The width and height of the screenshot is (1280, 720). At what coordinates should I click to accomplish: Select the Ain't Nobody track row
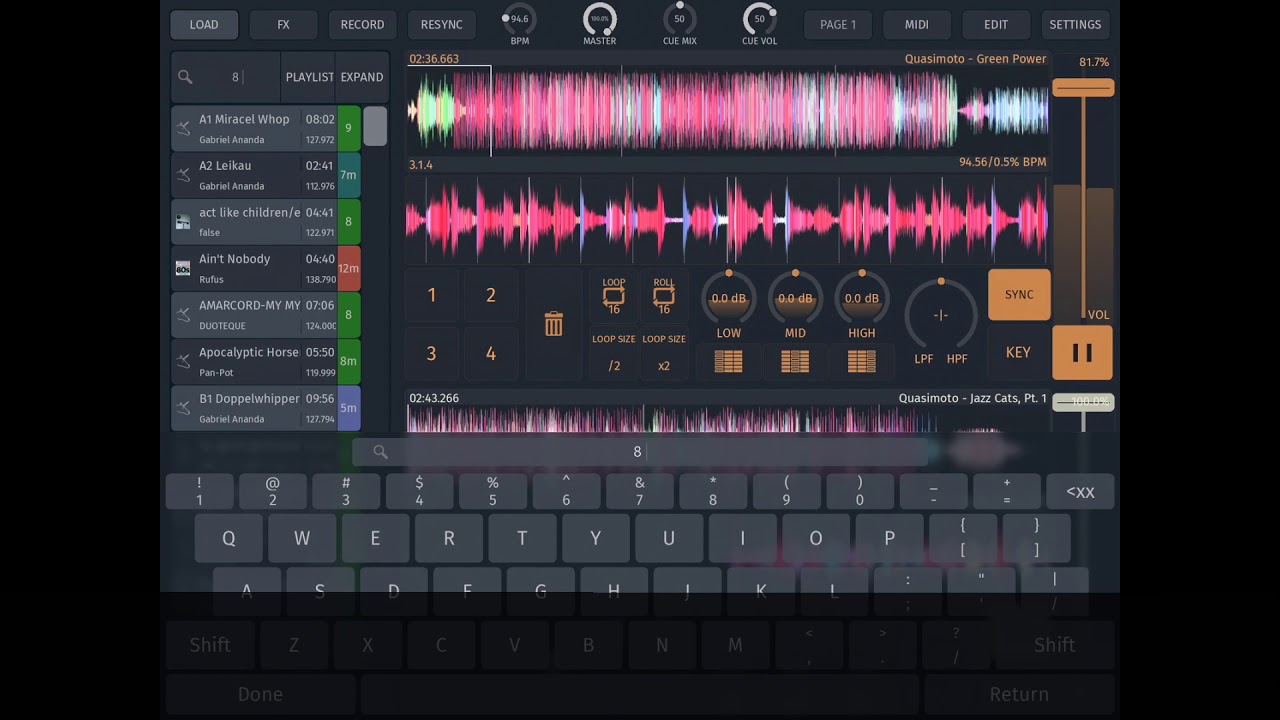[265, 268]
